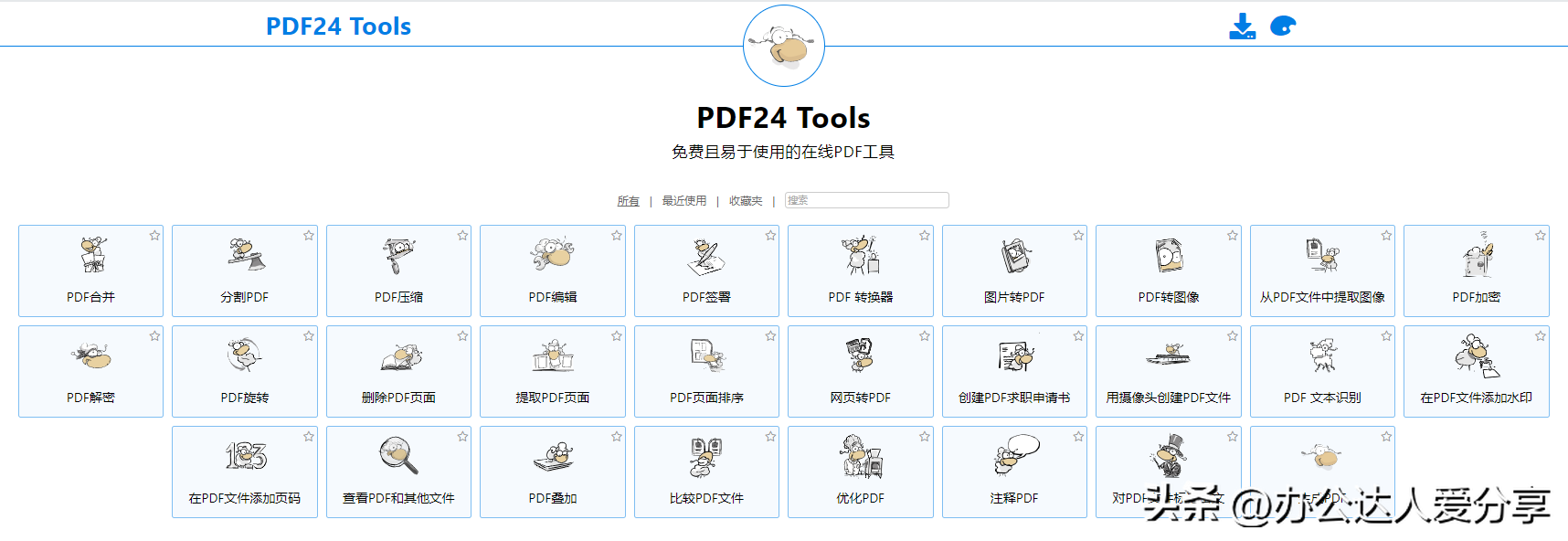Open the color palette theme icon

pyautogui.click(x=1283, y=27)
